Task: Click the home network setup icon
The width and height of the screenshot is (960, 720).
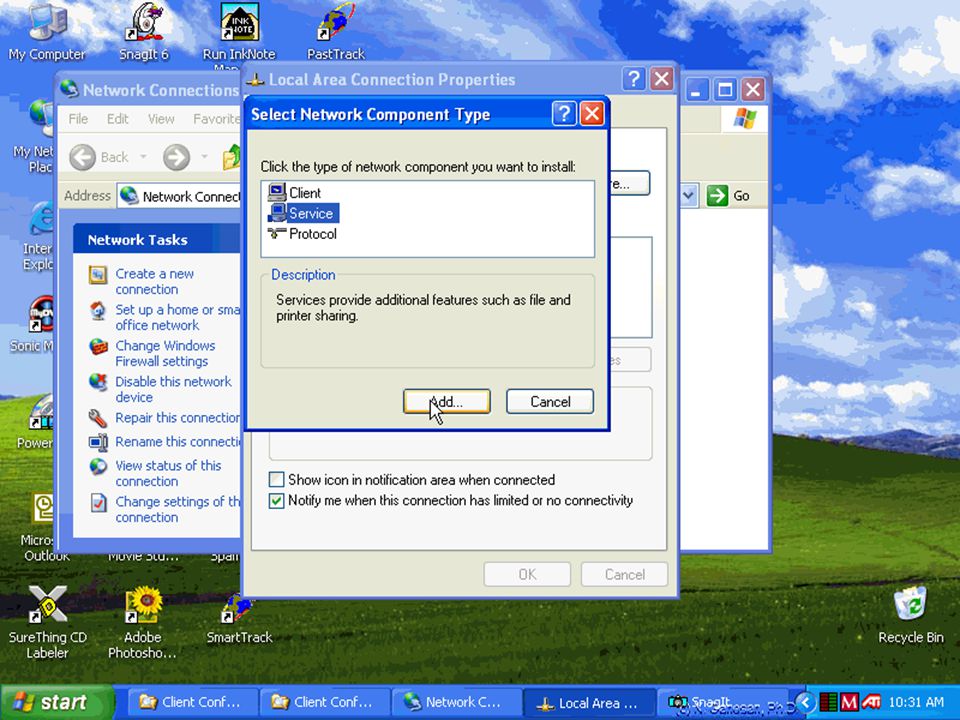Action: 98,311
